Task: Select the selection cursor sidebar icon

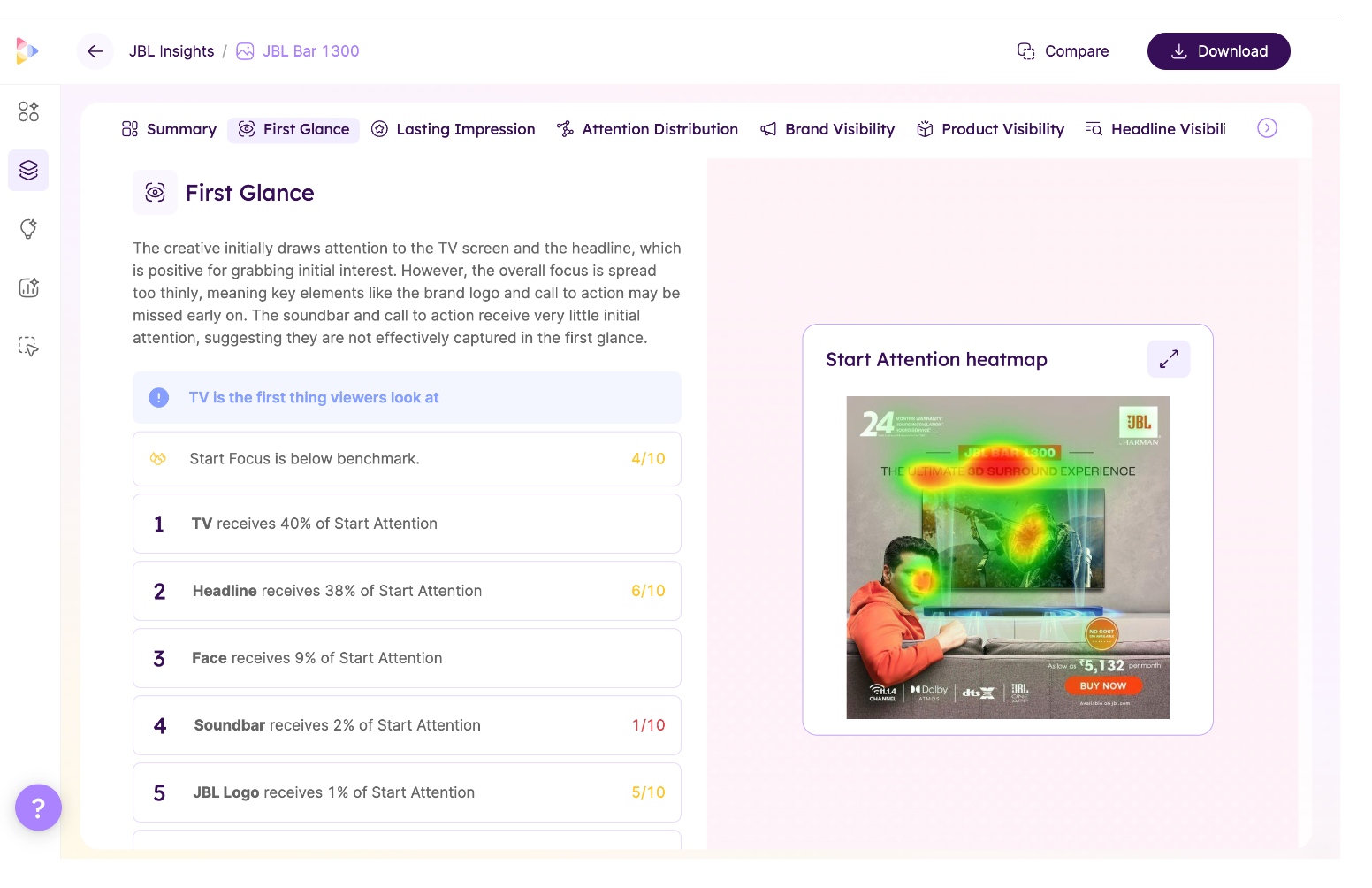Action: coord(28,346)
